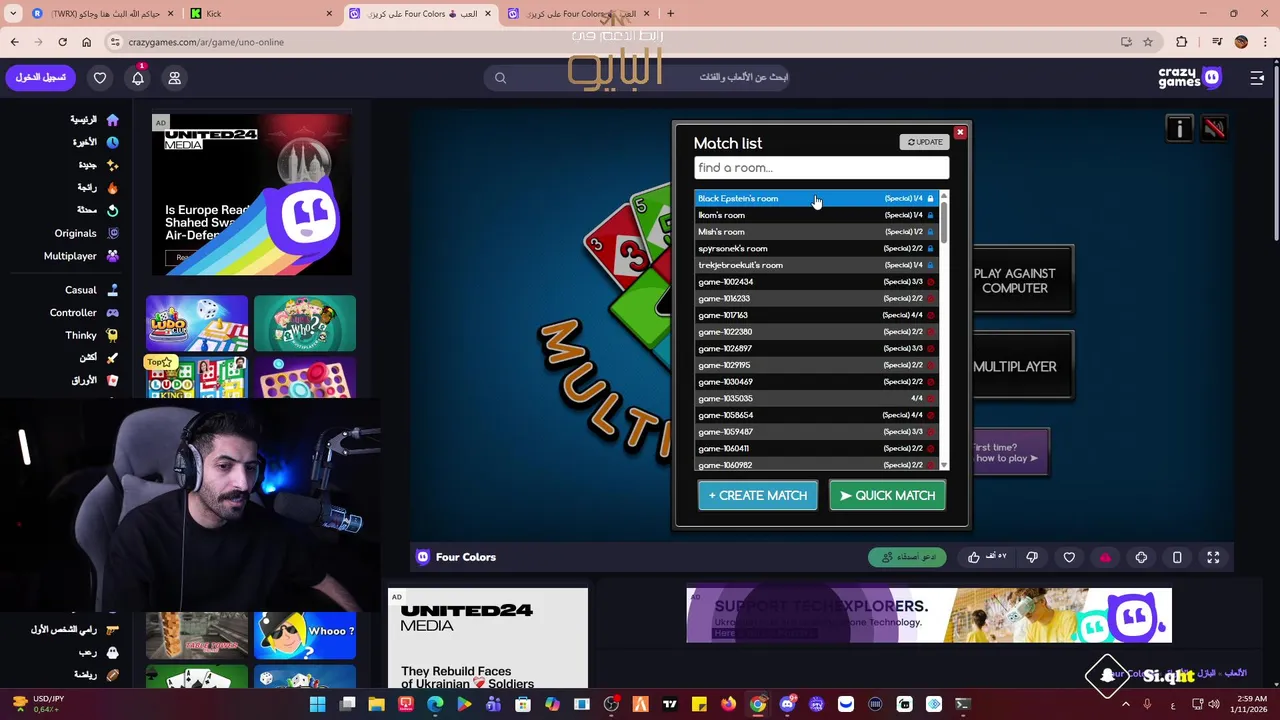The image size is (1280, 720).
Task: Open the favorites heart icon in header
Action: (x=100, y=78)
